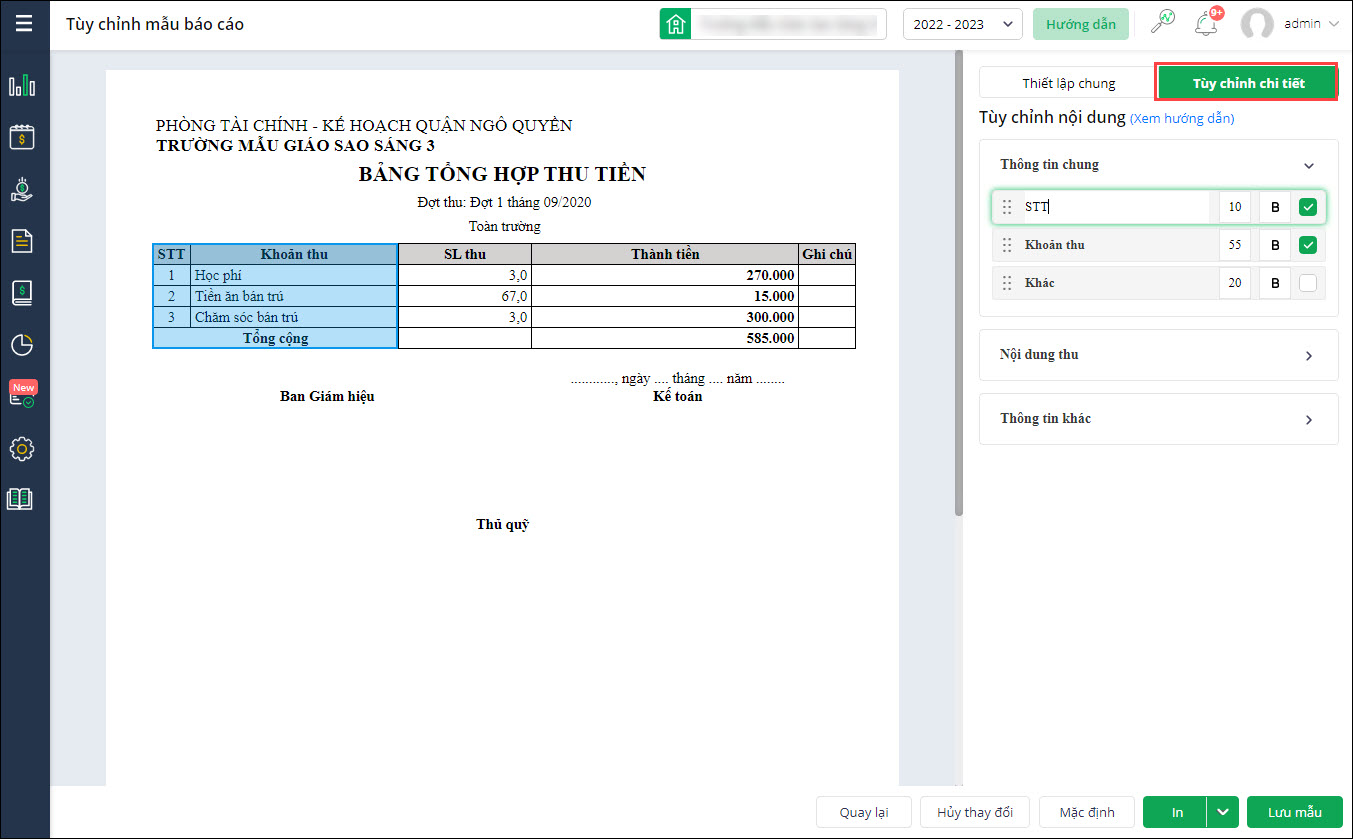This screenshot has width=1353, height=839.
Task: Open the pie chart reports icon
Action: click(22, 345)
